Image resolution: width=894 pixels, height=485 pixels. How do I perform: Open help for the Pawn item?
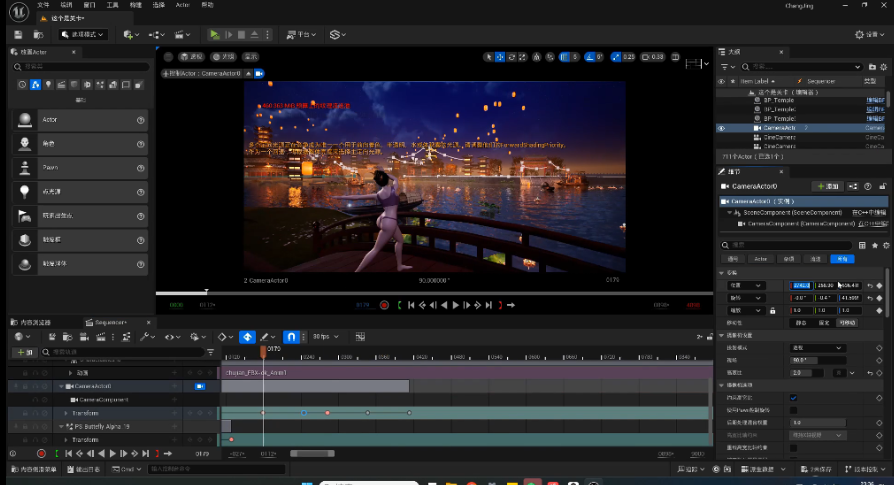tap(140, 168)
